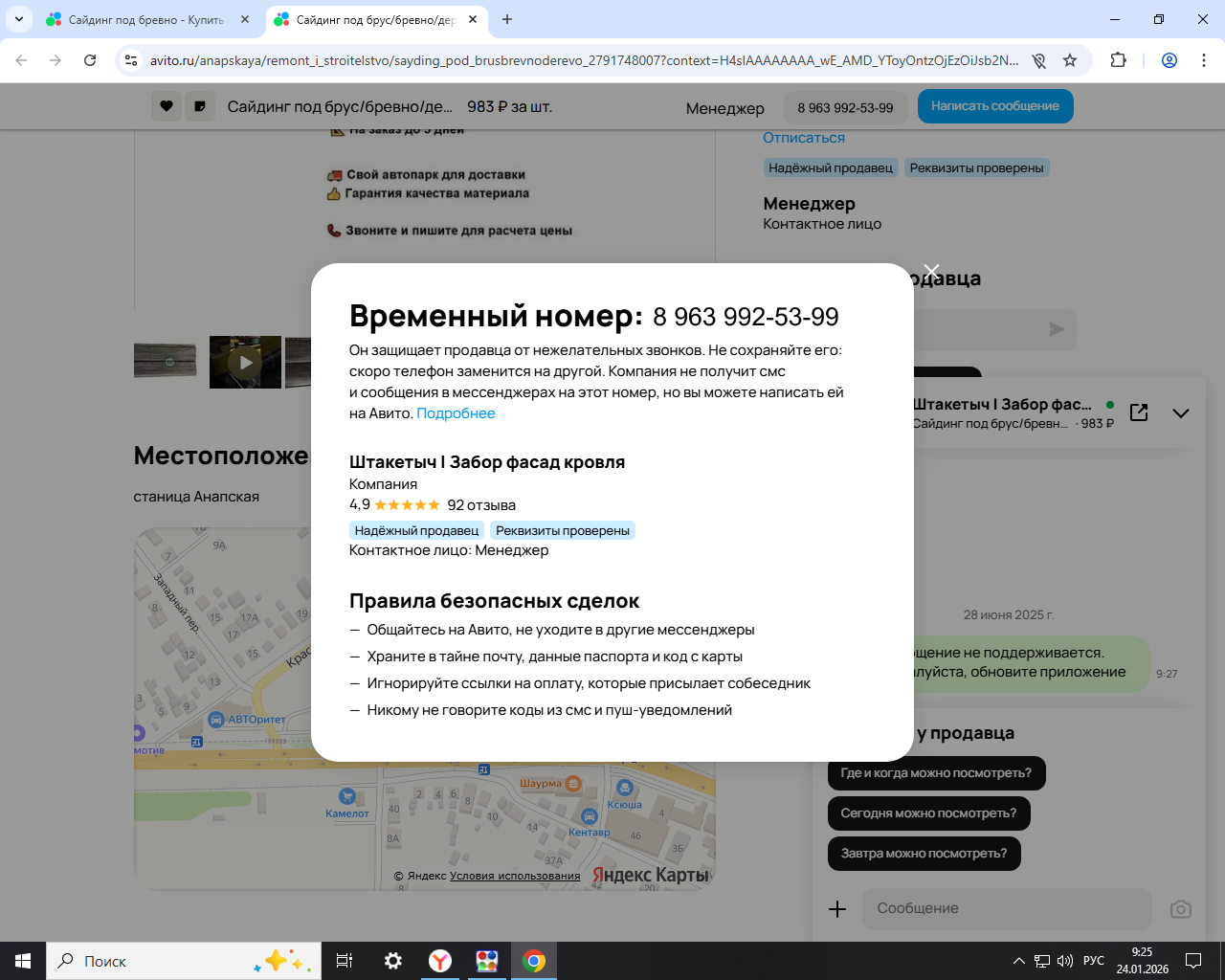Open chat in new window icon
This screenshot has height=980, width=1225.
1139,412
